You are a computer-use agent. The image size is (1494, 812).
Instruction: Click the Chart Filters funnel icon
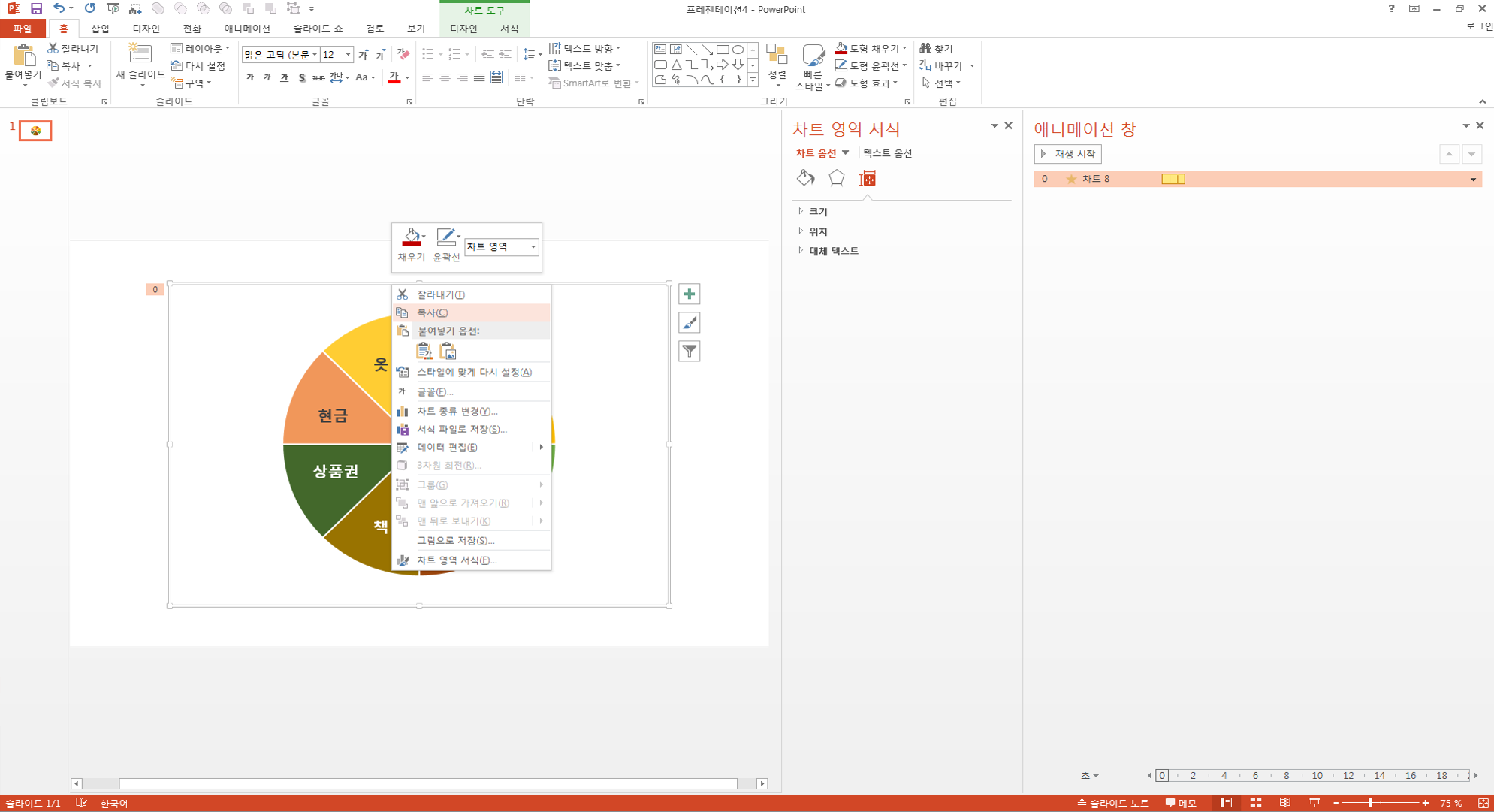click(689, 351)
